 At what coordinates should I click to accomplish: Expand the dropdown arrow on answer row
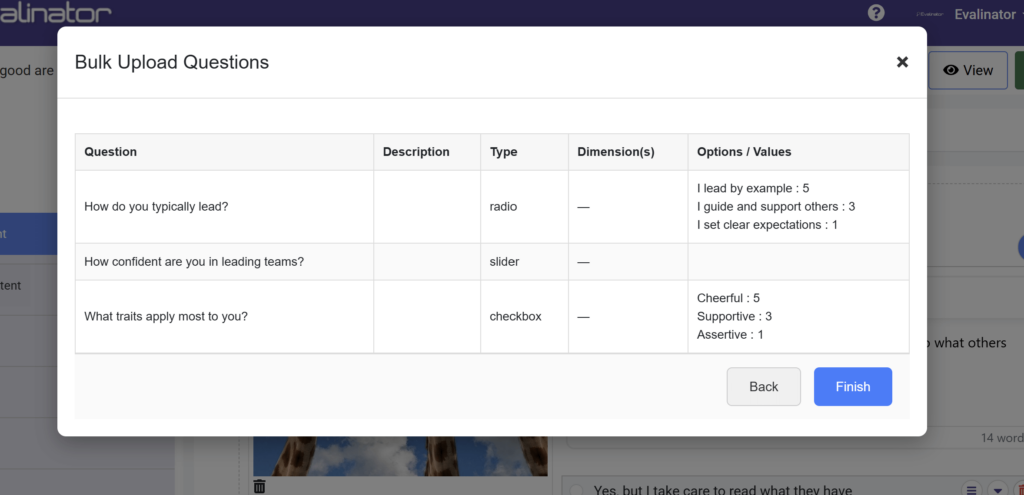998,489
